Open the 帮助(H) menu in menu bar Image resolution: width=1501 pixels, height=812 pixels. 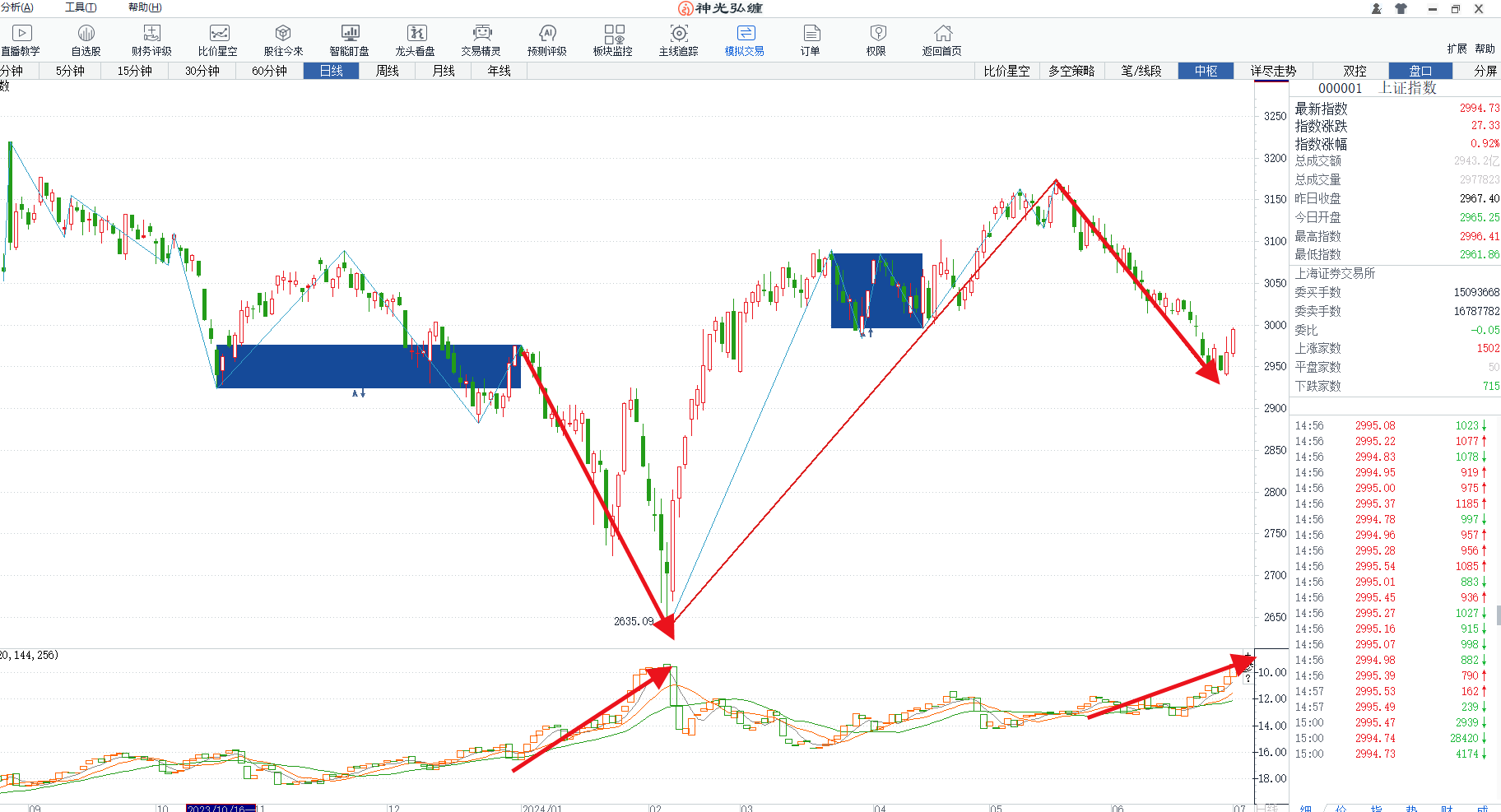(145, 7)
